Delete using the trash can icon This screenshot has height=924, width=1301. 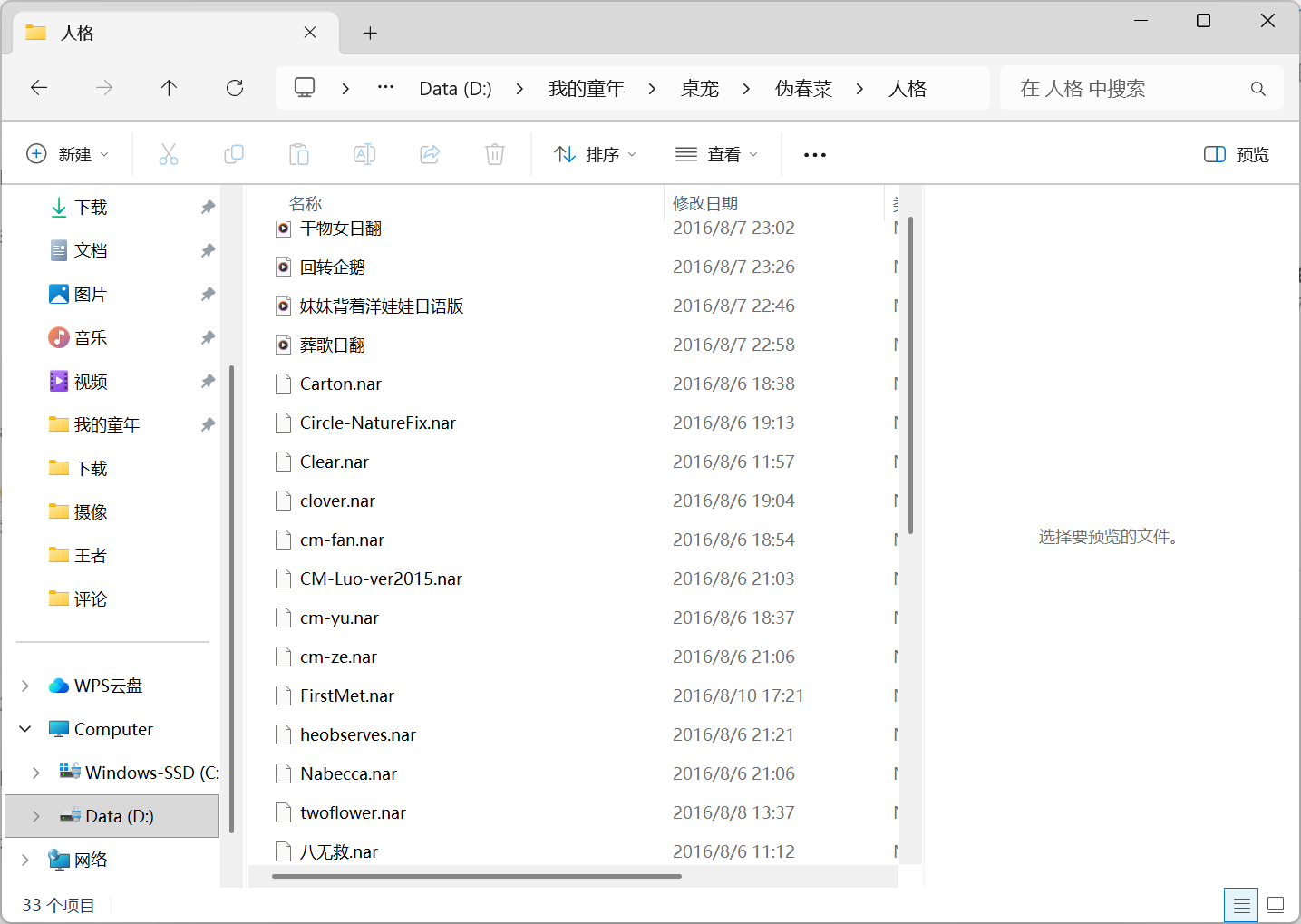[x=495, y=154]
